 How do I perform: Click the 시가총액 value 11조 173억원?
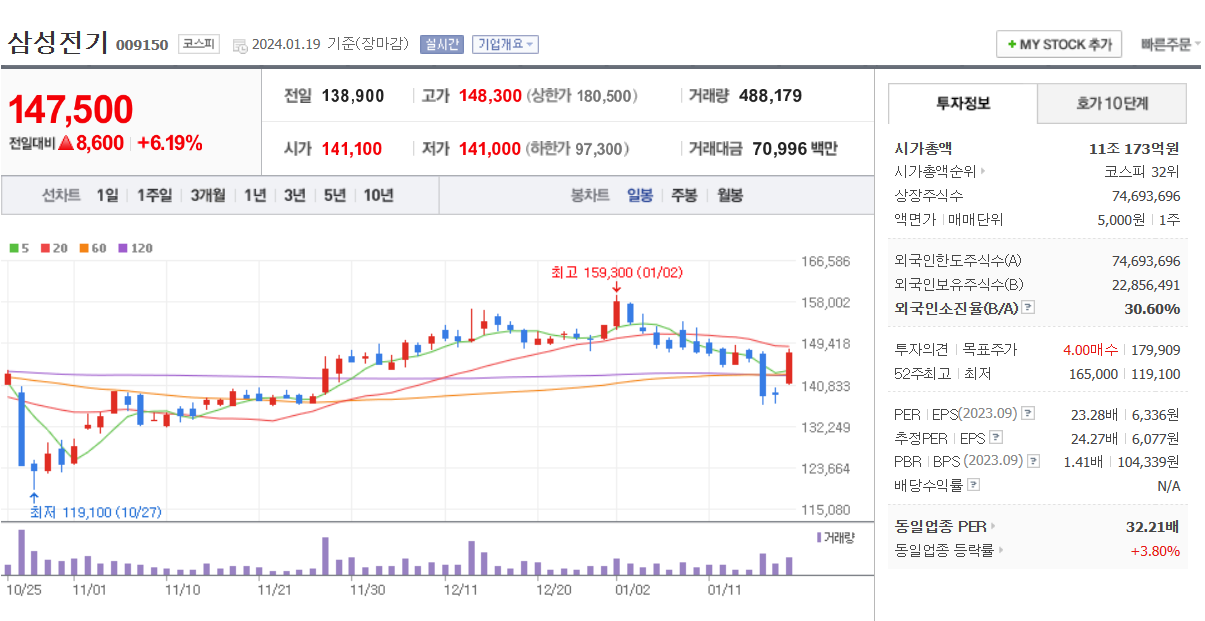click(x=1134, y=148)
